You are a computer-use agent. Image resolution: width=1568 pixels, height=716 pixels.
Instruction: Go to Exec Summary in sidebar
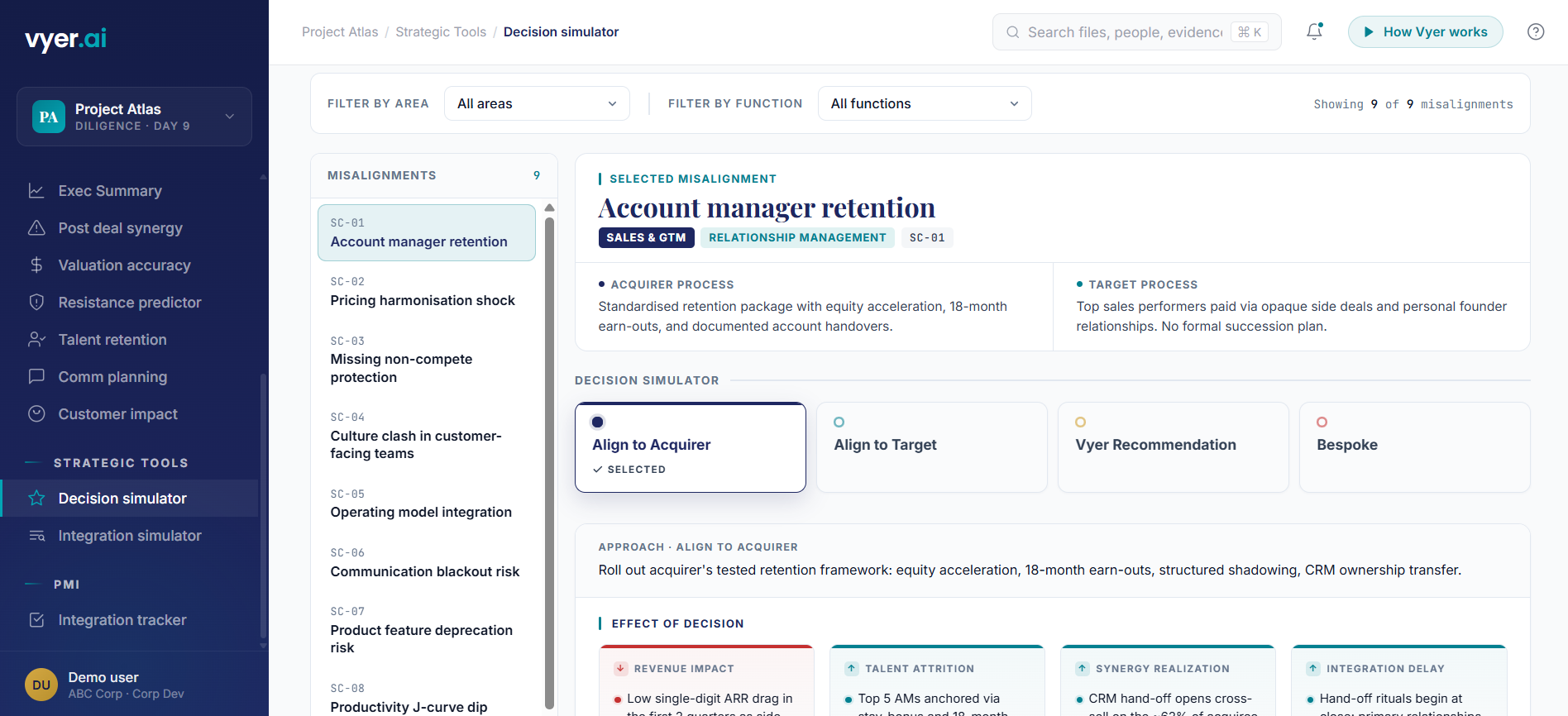tap(131, 191)
